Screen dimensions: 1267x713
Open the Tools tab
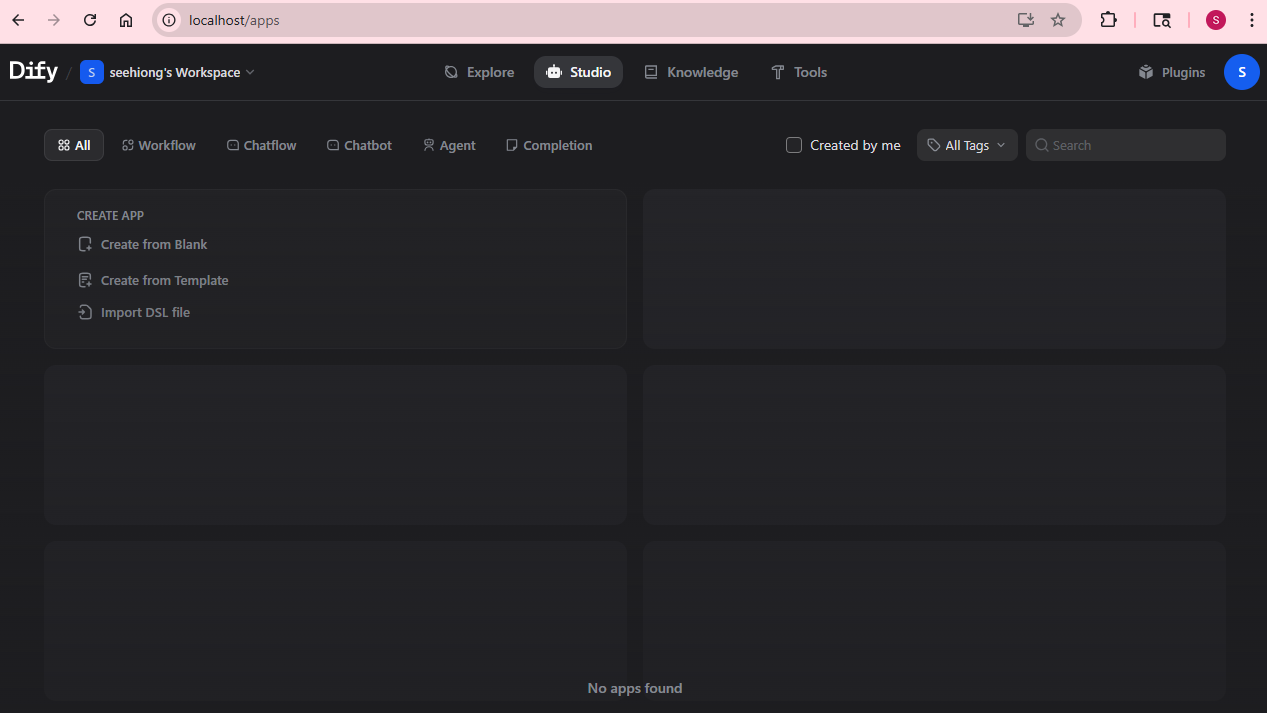[x=799, y=72]
